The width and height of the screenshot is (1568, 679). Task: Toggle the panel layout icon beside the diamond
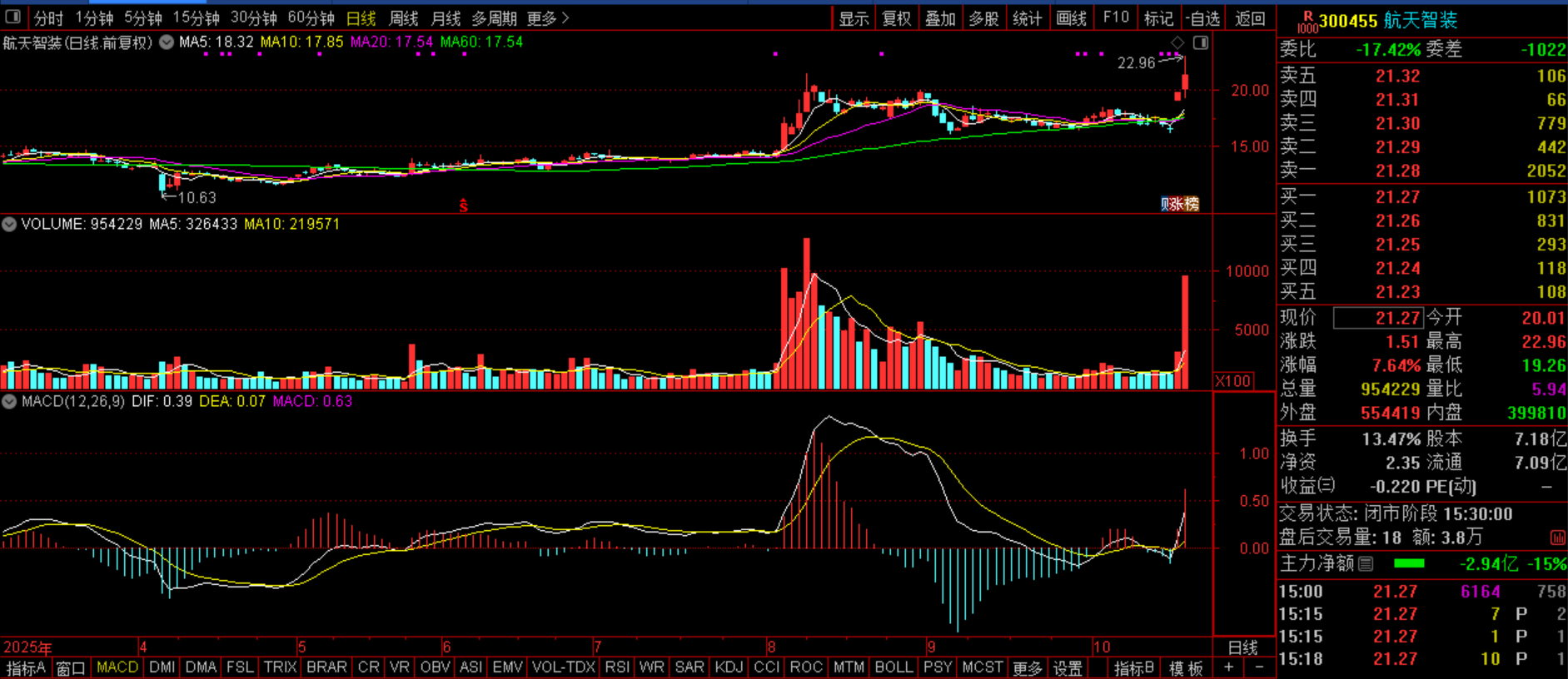pos(1201,42)
